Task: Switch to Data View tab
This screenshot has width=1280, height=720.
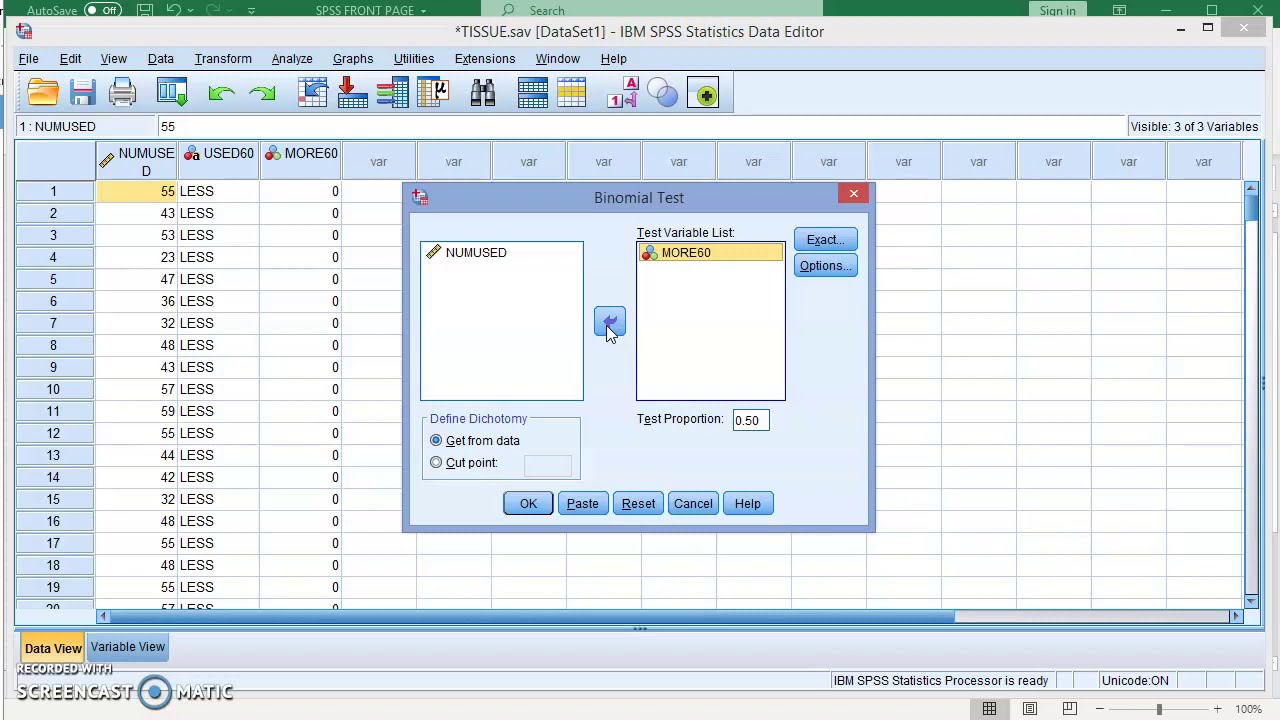Action: pos(53,648)
